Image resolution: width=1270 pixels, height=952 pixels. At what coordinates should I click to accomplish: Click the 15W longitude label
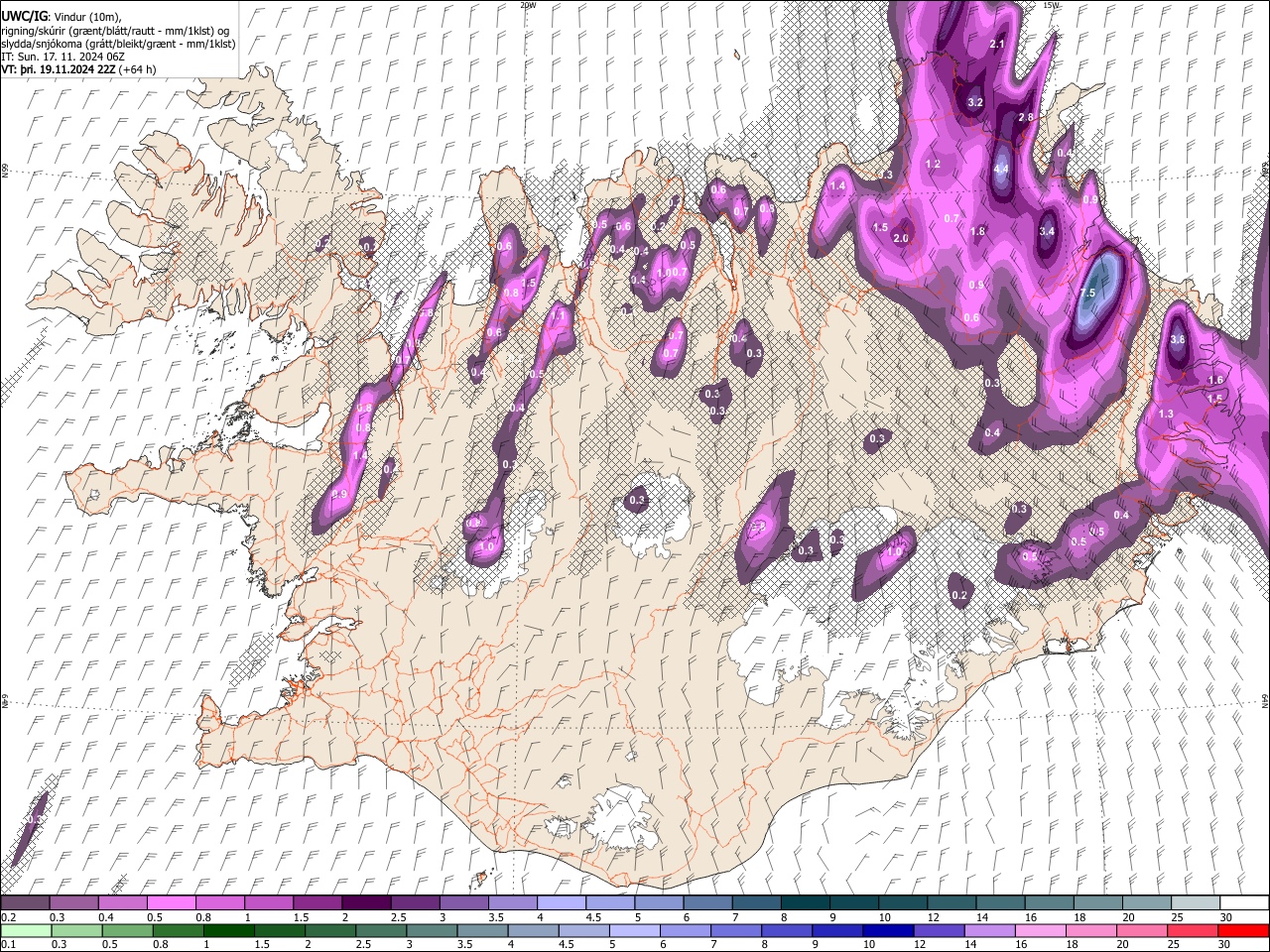click(x=1051, y=5)
